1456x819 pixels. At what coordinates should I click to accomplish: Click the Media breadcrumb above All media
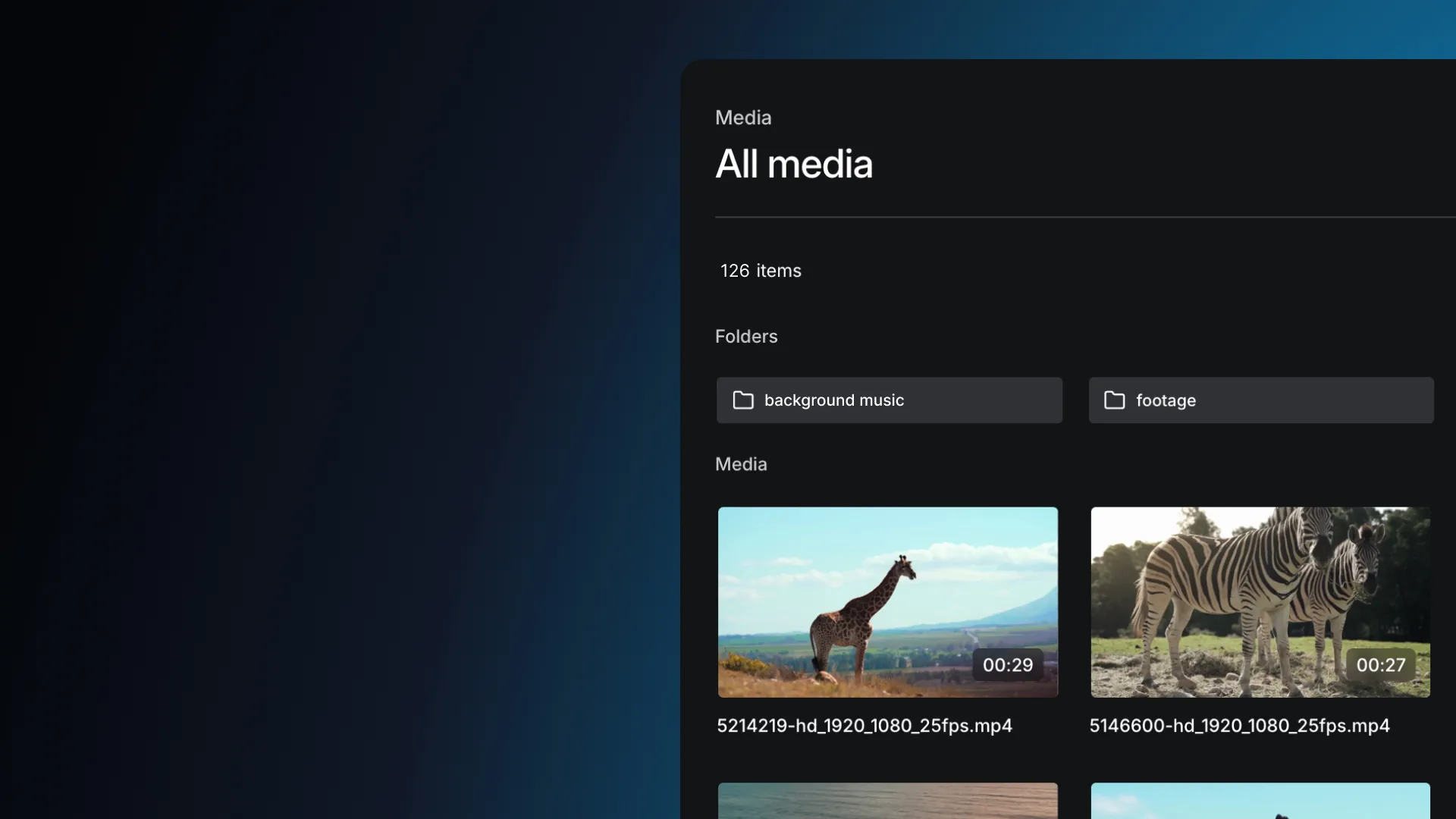pos(742,118)
